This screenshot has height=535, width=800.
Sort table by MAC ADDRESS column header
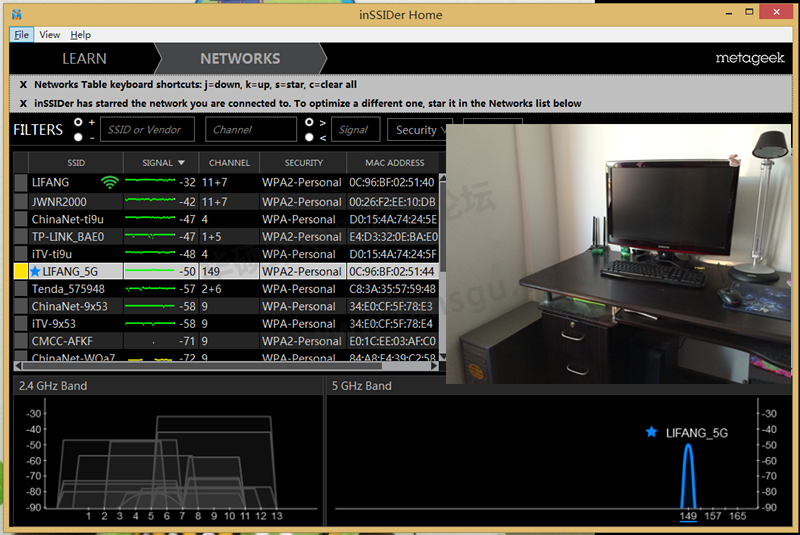point(394,163)
